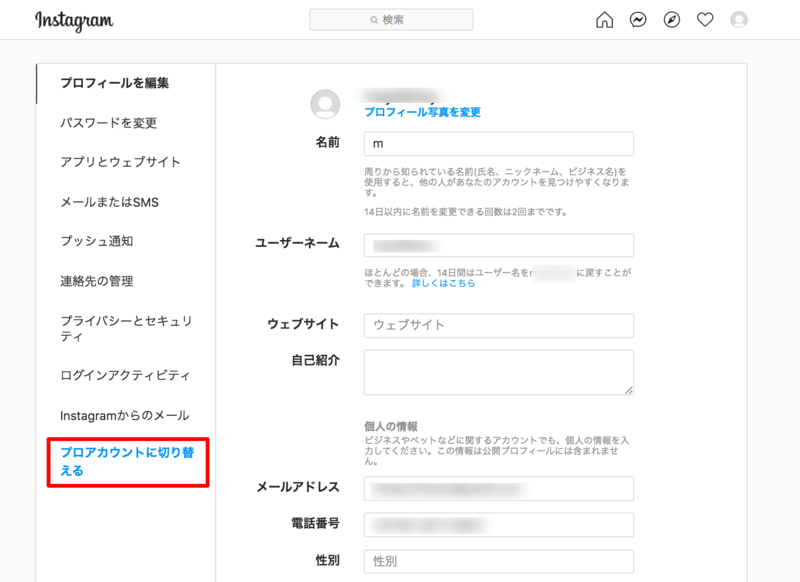The width and height of the screenshot is (800, 582).
Task: Click the 個人の情報 heading text
Action: (391, 426)
